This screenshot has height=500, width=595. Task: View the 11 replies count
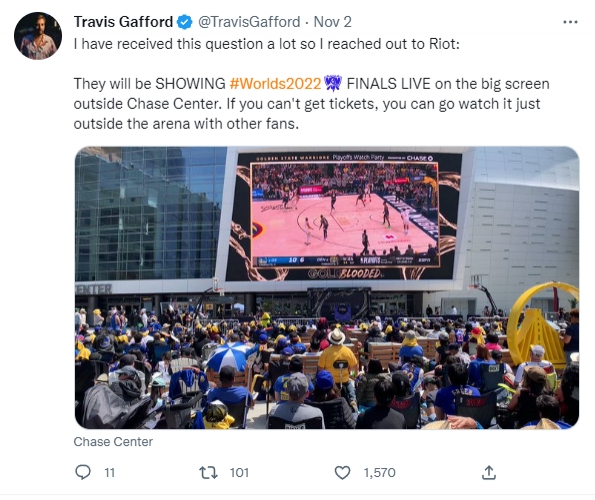tap(110, 473)
